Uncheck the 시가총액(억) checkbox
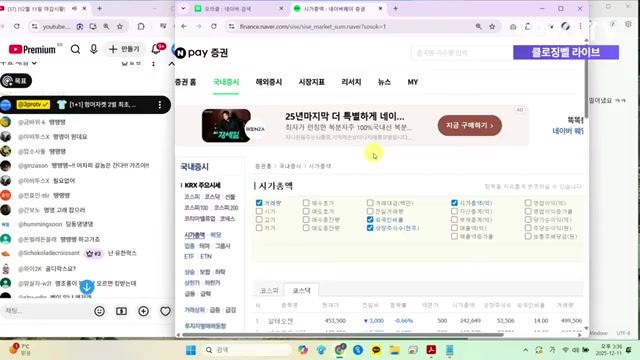 point(454,203)
